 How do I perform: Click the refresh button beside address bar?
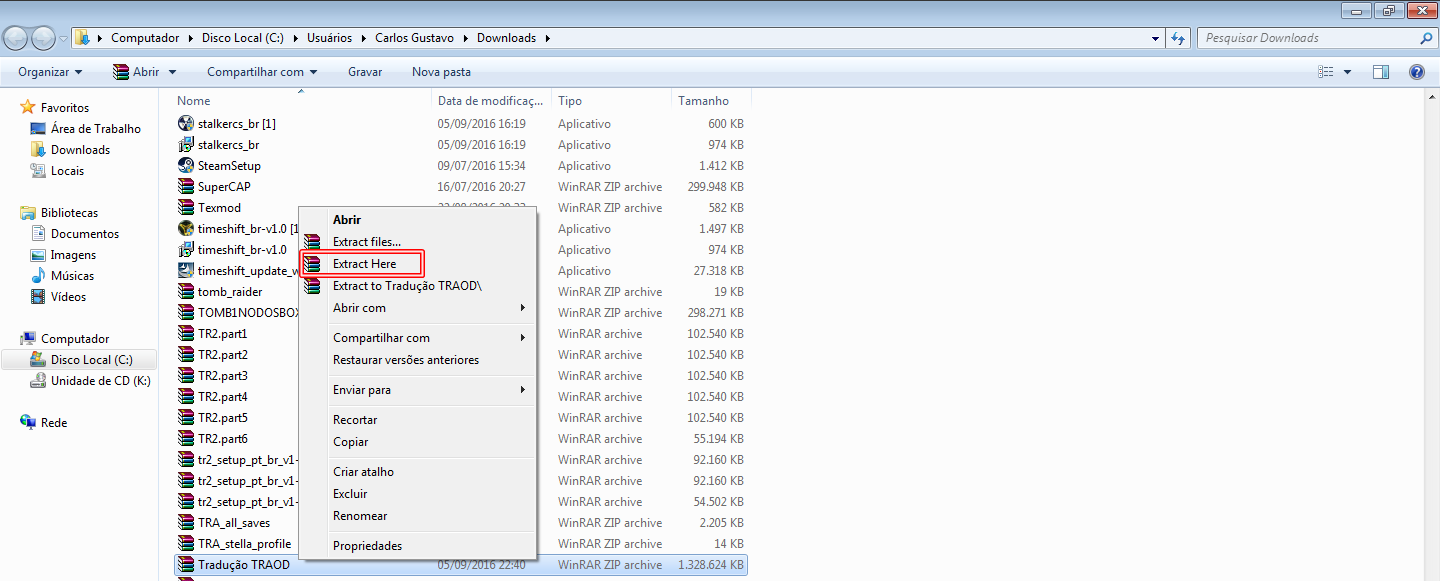click(1177, 38)
